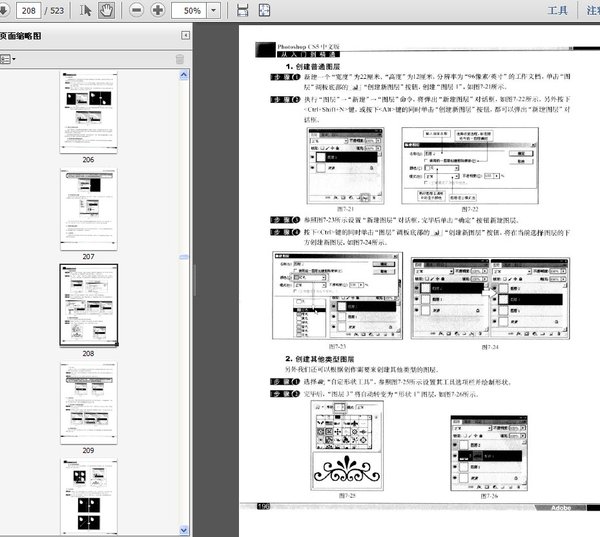Screen dimensions: 600x537
Task: Click the Adobe label in page footer
Action: pyautogui.click(x=561, y=508)
